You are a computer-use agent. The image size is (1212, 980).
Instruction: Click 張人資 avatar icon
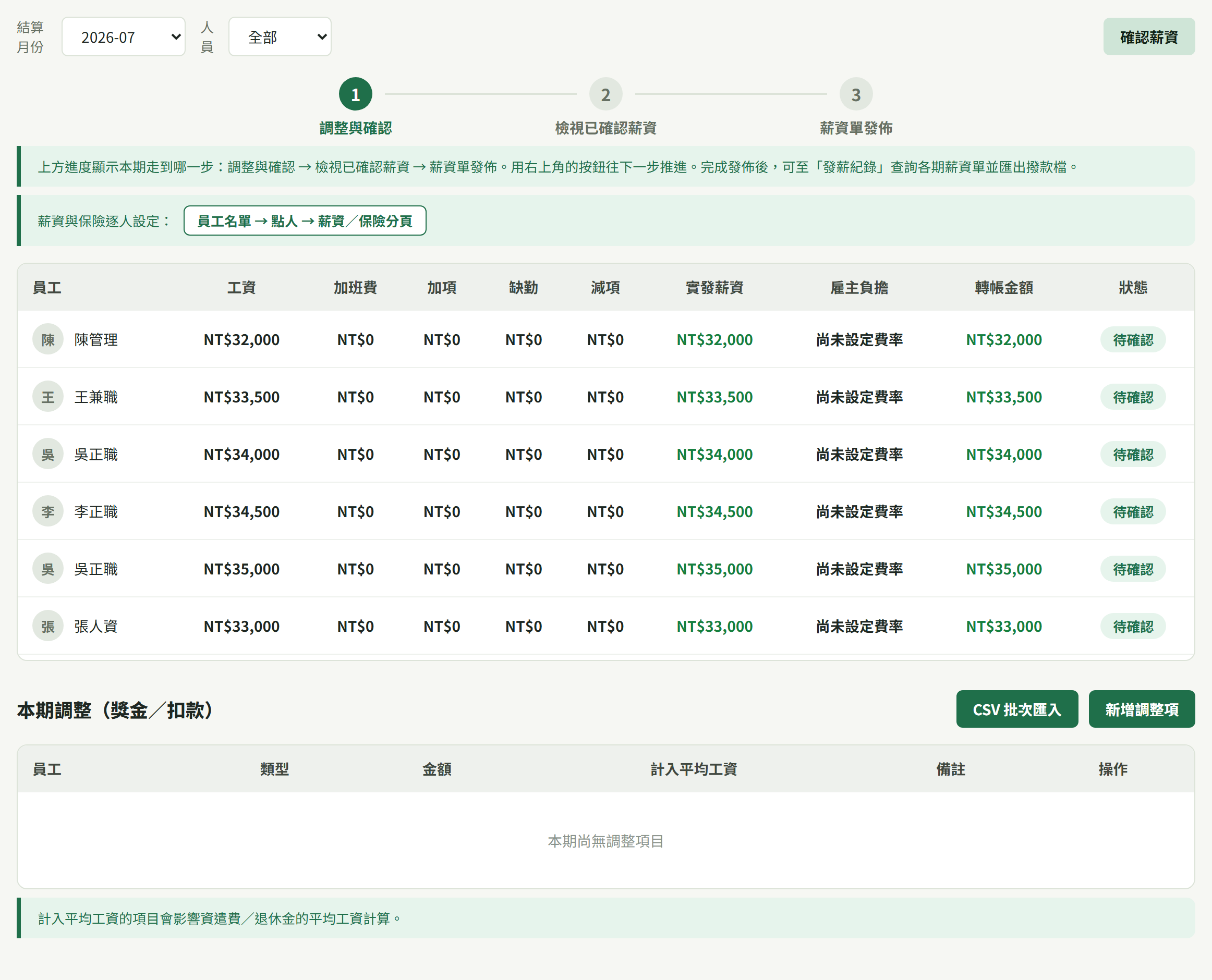[48, 626]
